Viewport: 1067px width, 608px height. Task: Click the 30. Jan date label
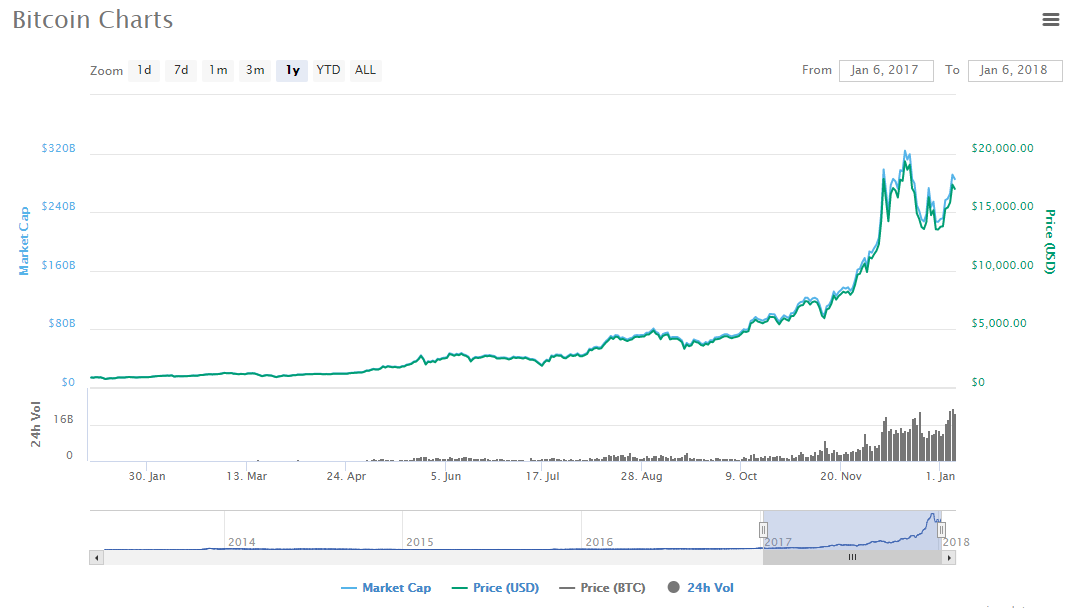point(147,476)
